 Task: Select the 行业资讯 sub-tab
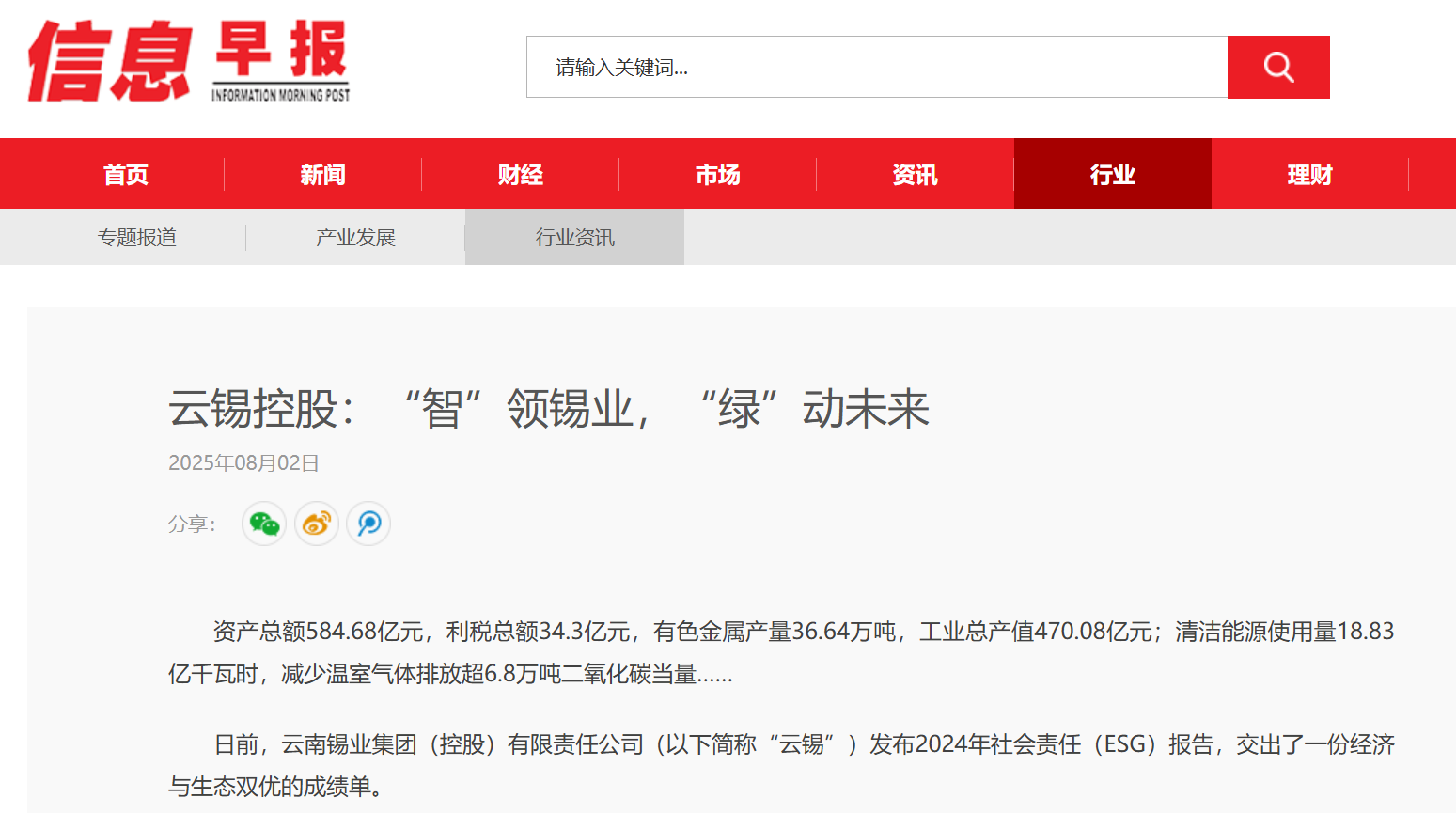point(574,237)
